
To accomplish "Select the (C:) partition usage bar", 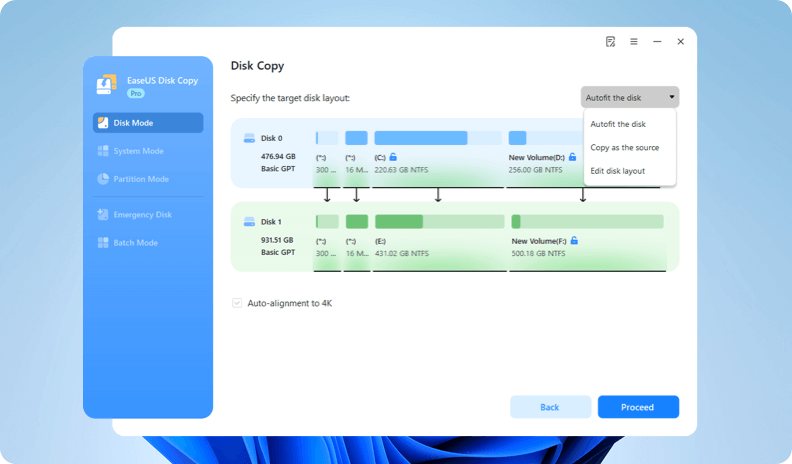I will click(x=438, y=138).
